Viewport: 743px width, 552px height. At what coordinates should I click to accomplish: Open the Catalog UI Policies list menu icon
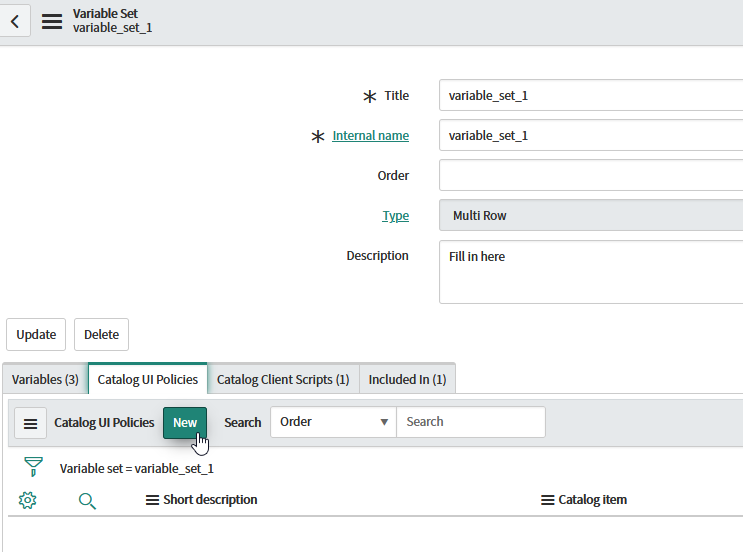click(x=30, y=423)
